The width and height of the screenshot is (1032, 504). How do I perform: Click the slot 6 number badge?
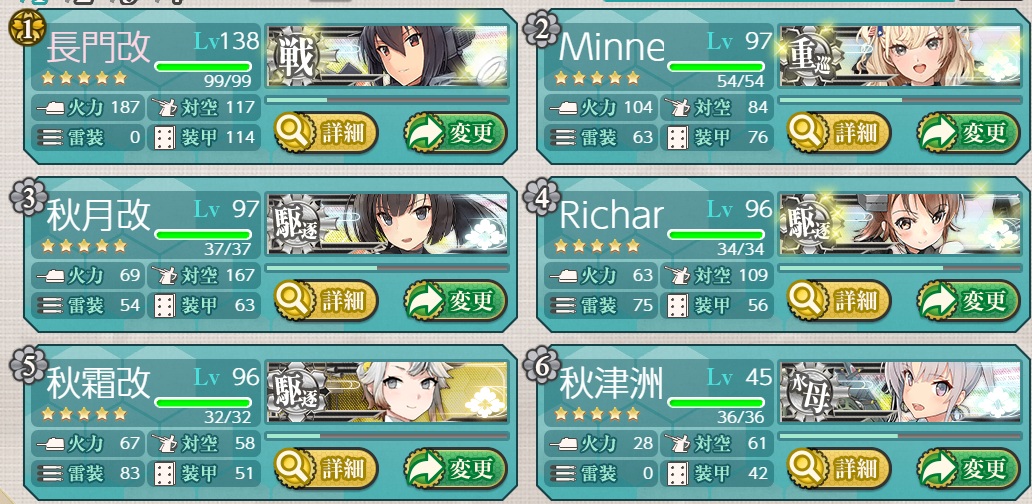(x=540, y=364)
